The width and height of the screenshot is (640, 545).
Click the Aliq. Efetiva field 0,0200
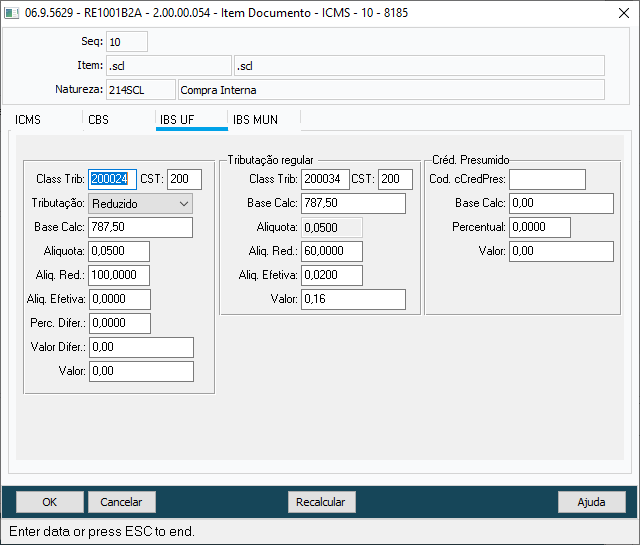click(332, 276)
